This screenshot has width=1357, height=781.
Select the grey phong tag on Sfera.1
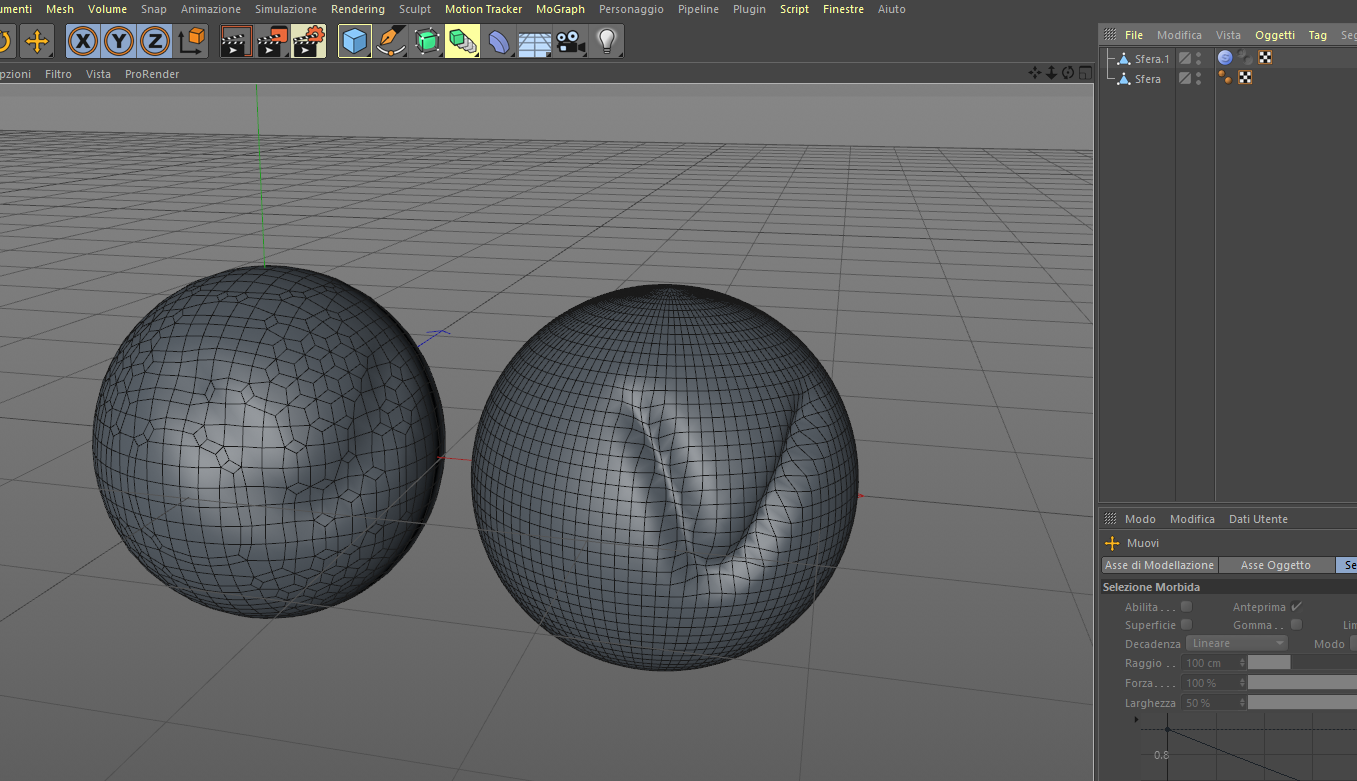coord(1245,58)
